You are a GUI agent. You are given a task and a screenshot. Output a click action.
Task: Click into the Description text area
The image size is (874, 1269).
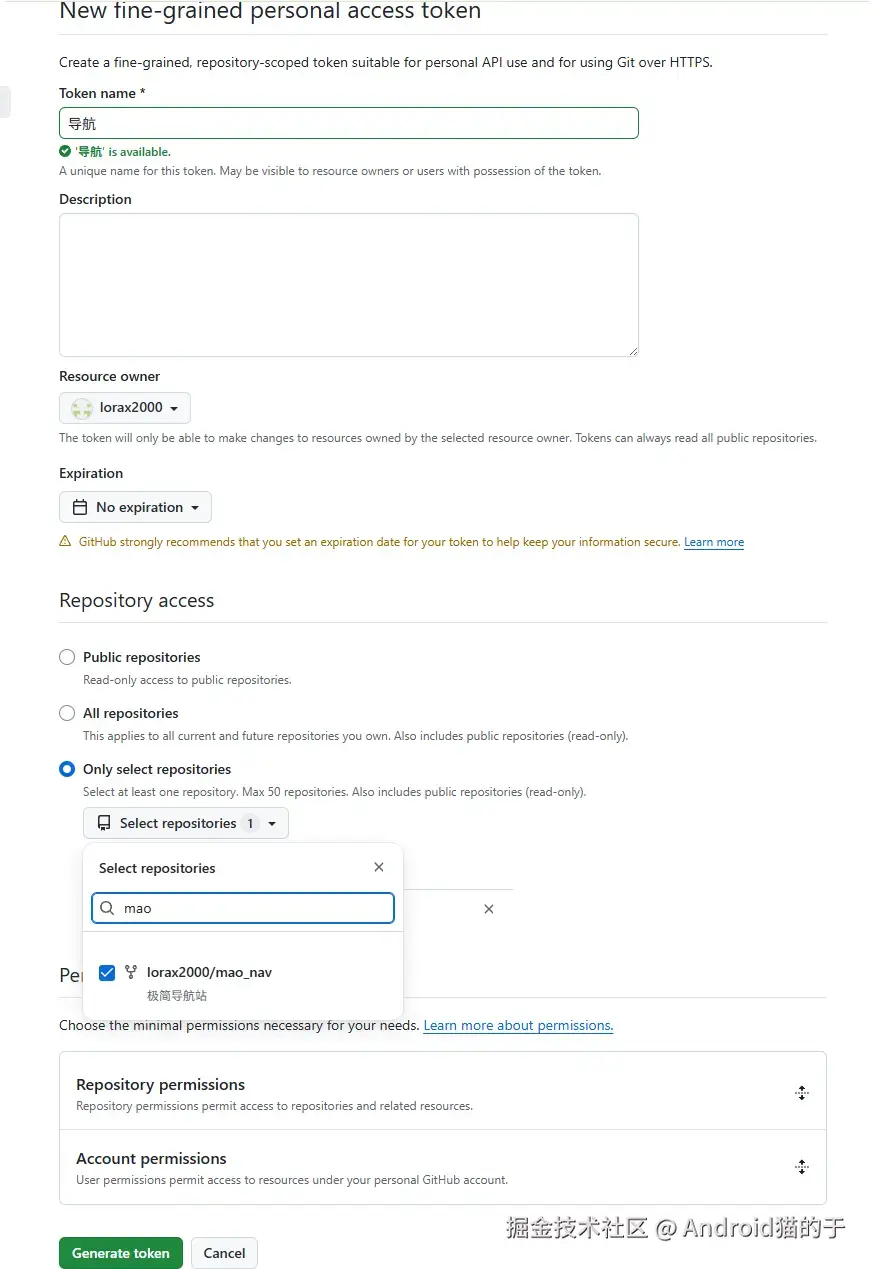[348, 285]
